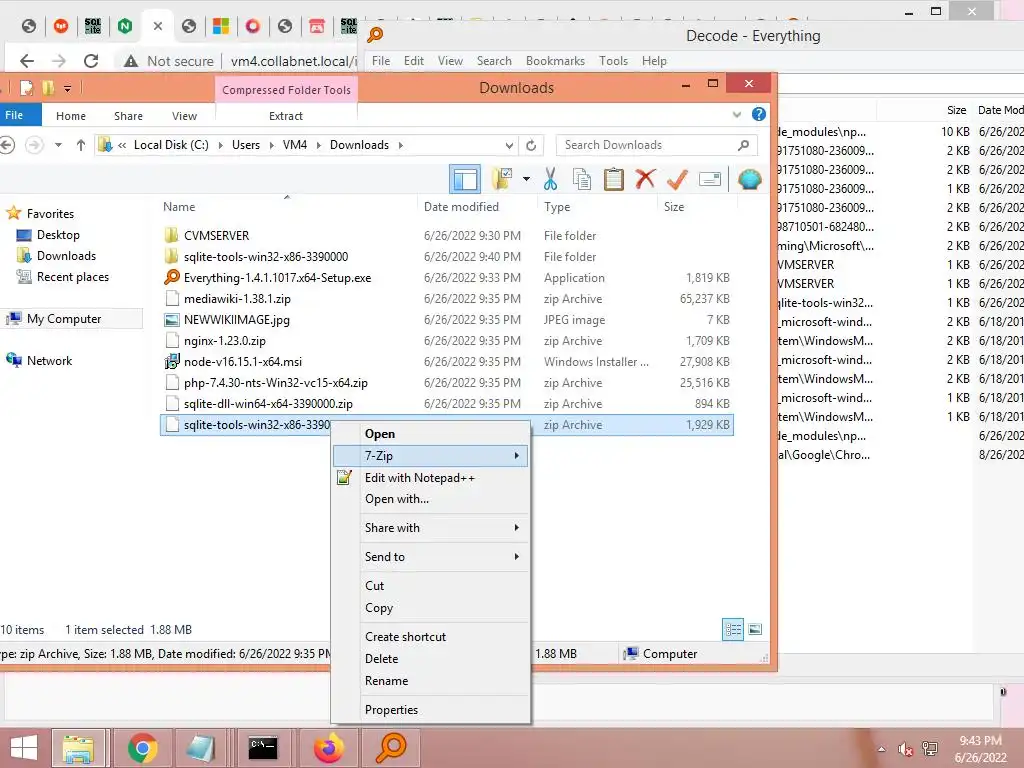
Task: Choose Open with... in context menu
Action: tap(430, 499)
